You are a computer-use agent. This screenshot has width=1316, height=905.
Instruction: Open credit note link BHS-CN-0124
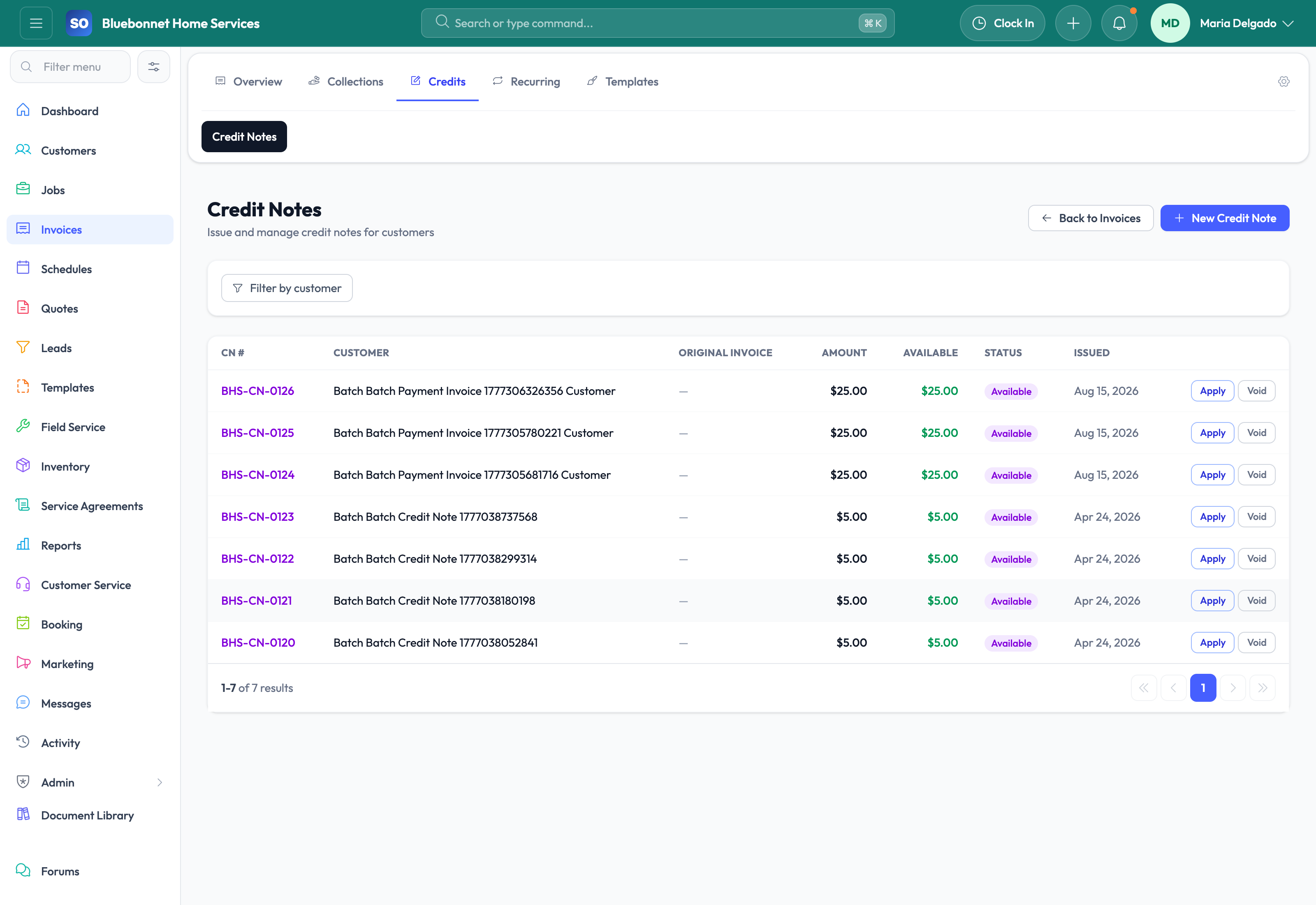click(x=257, y=475)
